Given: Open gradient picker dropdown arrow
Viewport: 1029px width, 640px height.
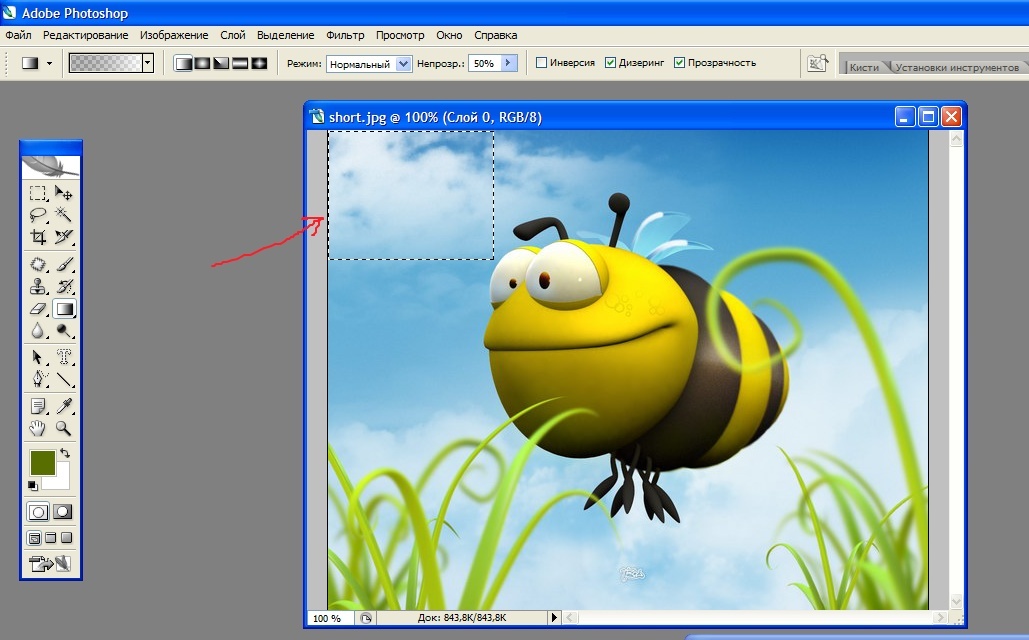Looking at the screenshot, I should [148, 63].
